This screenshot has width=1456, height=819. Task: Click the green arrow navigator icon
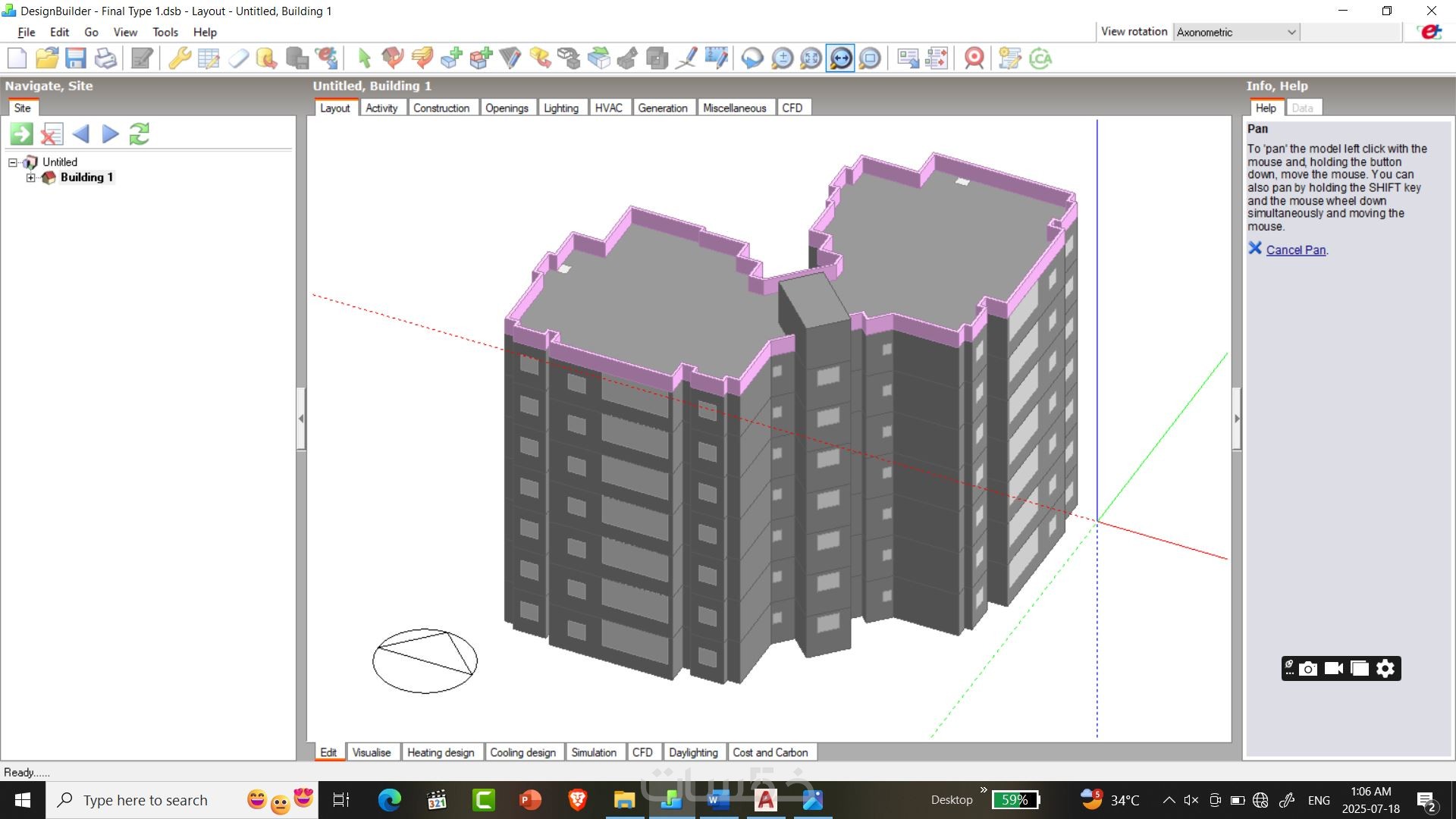[x=21, y=134]
